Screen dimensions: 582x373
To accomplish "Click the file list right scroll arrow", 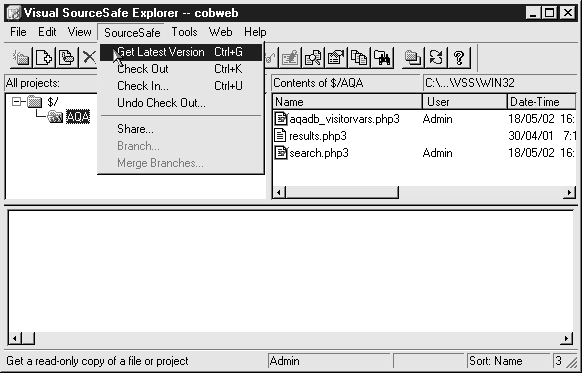I will pyautogui.click(x=569, y=192).
